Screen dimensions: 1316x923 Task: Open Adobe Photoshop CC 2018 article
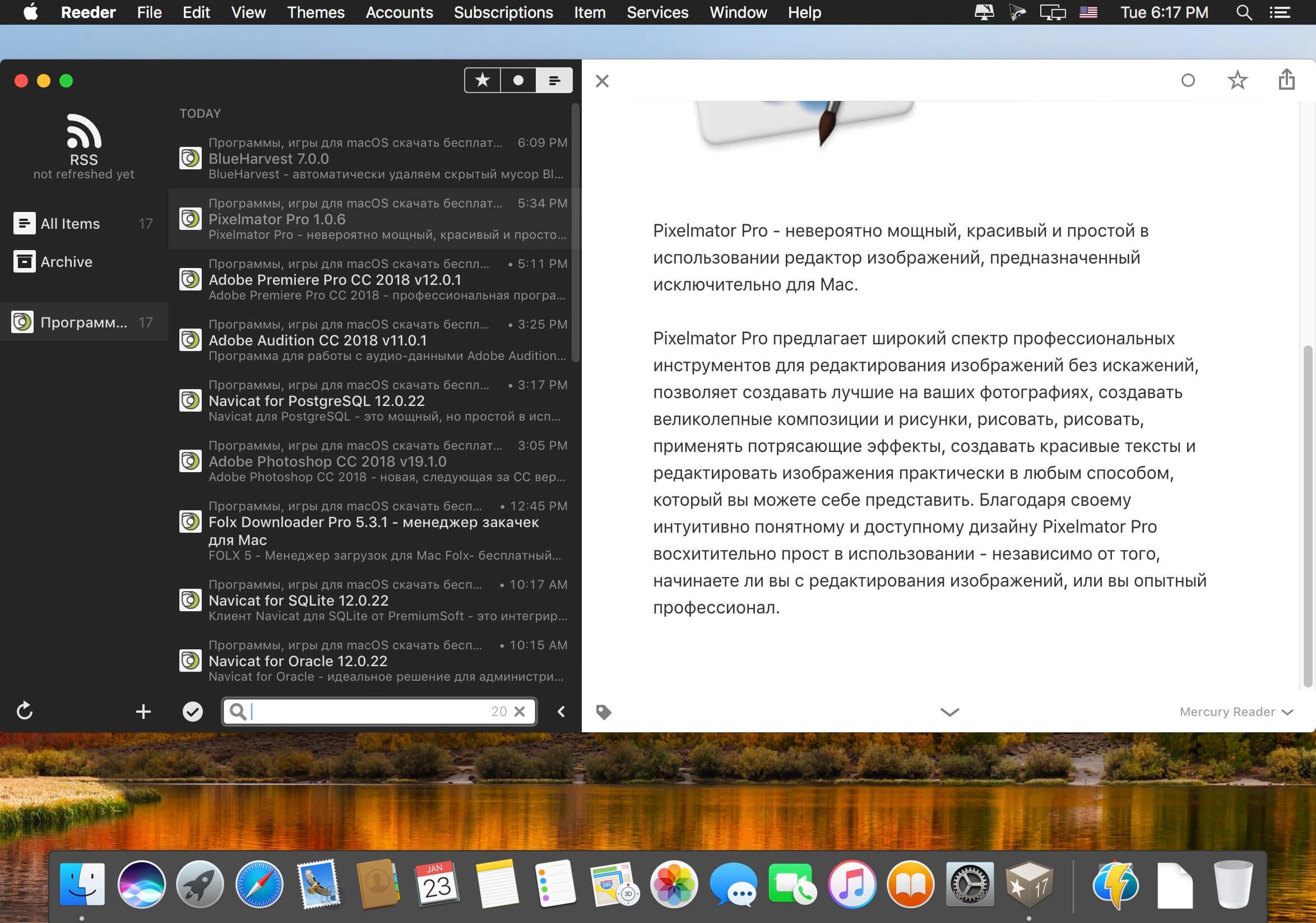pos(374,461)
